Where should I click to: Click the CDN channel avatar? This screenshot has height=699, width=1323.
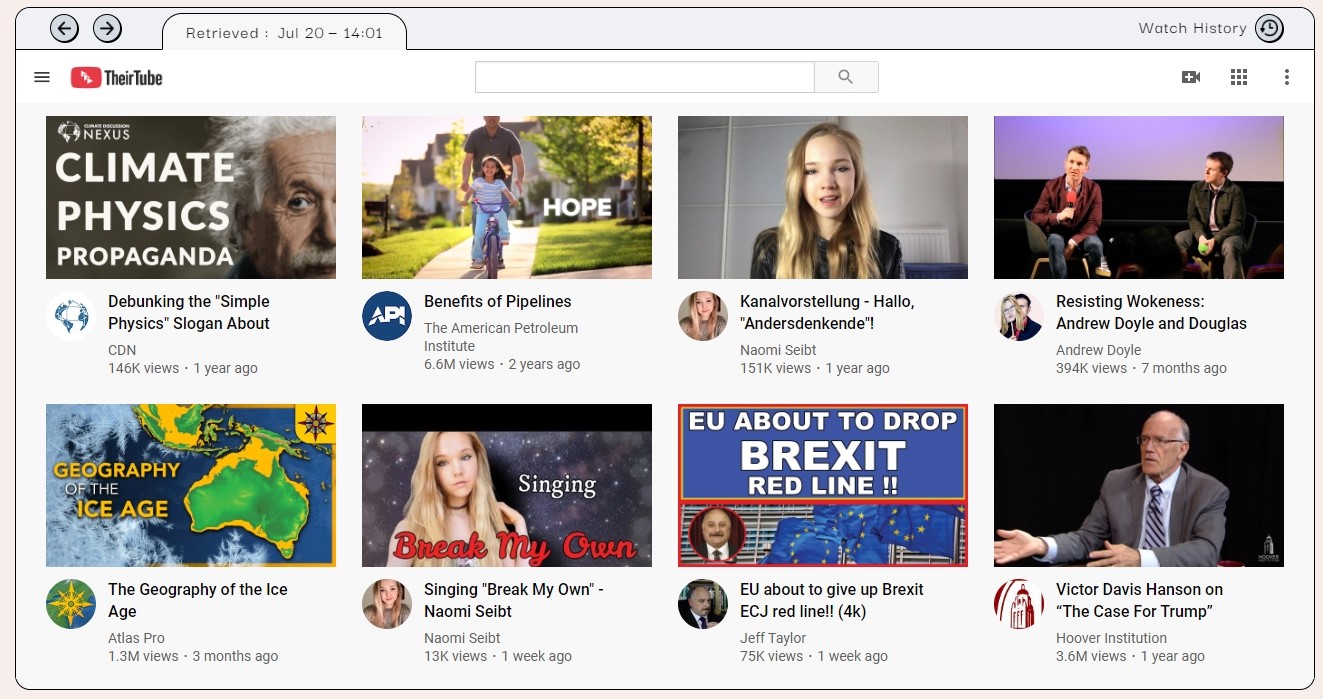click(71, 316)
